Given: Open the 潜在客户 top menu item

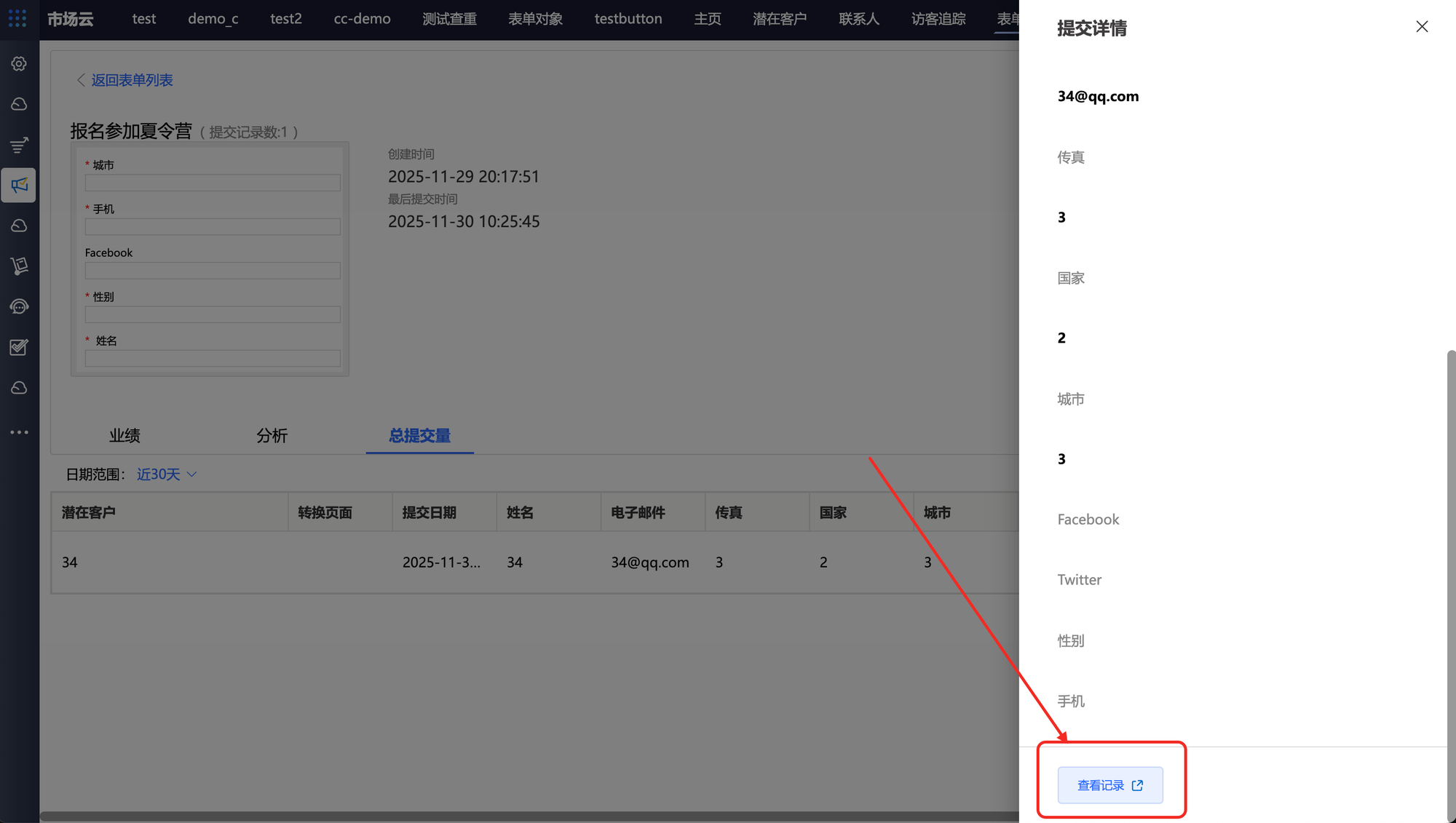Looking at the screenshot, I should click(x=779, y=19).
